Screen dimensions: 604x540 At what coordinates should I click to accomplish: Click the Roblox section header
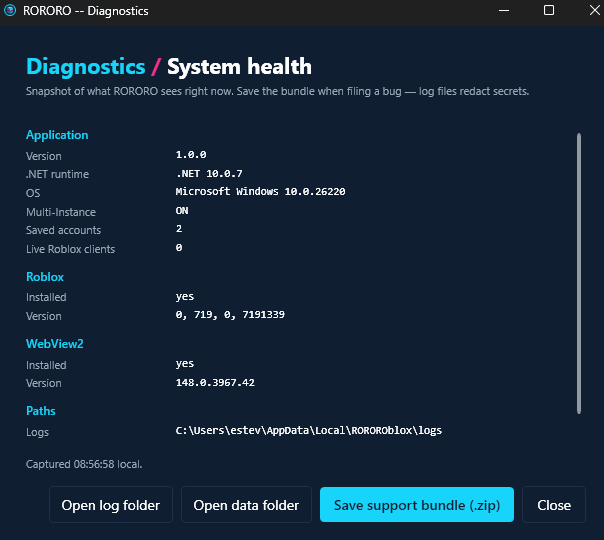(45, 277)
